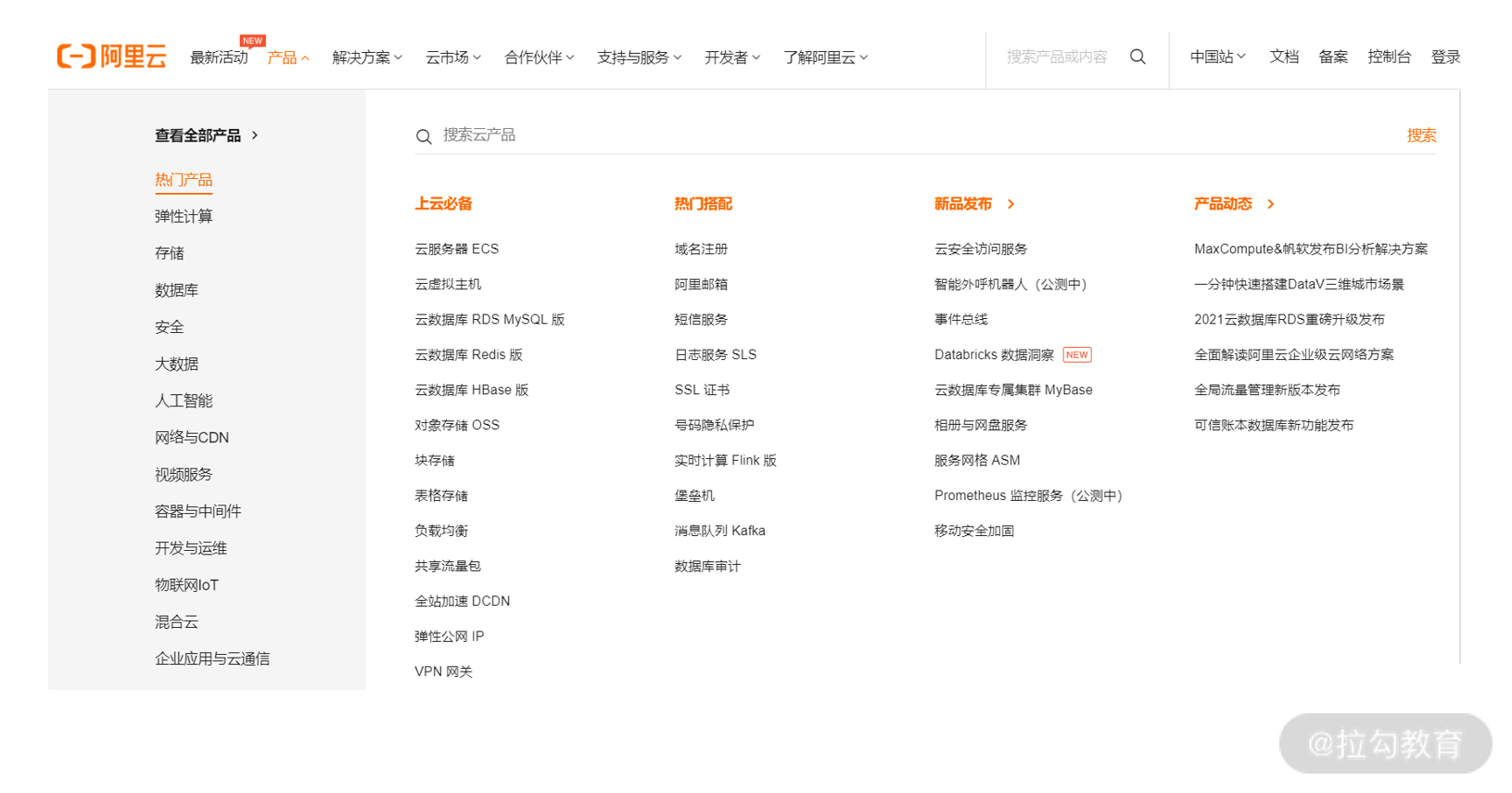Expand the 了解阿里云 dropdown
This screenshot has width=1512, height=793.
(826, 58)
